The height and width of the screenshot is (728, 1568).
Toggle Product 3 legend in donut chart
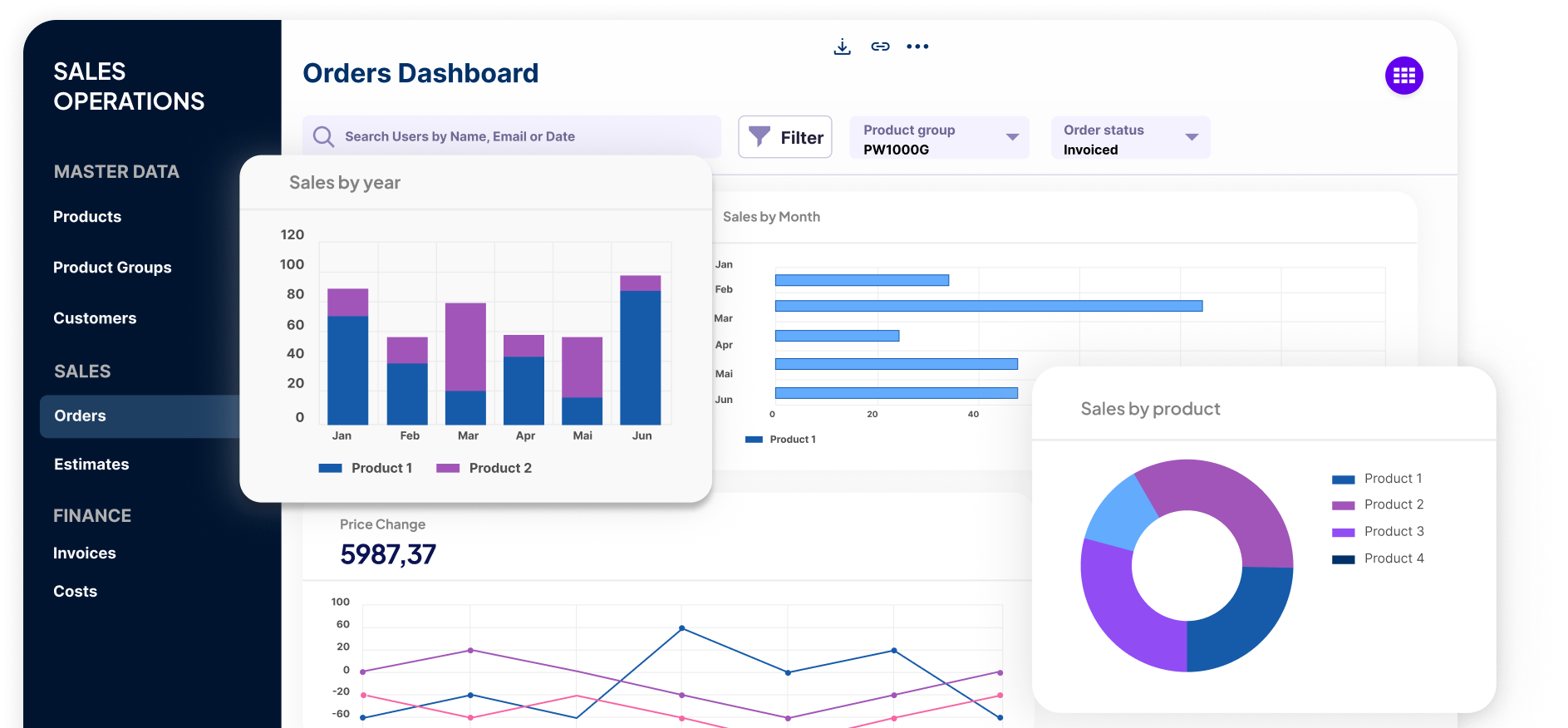click(1378, 532)
